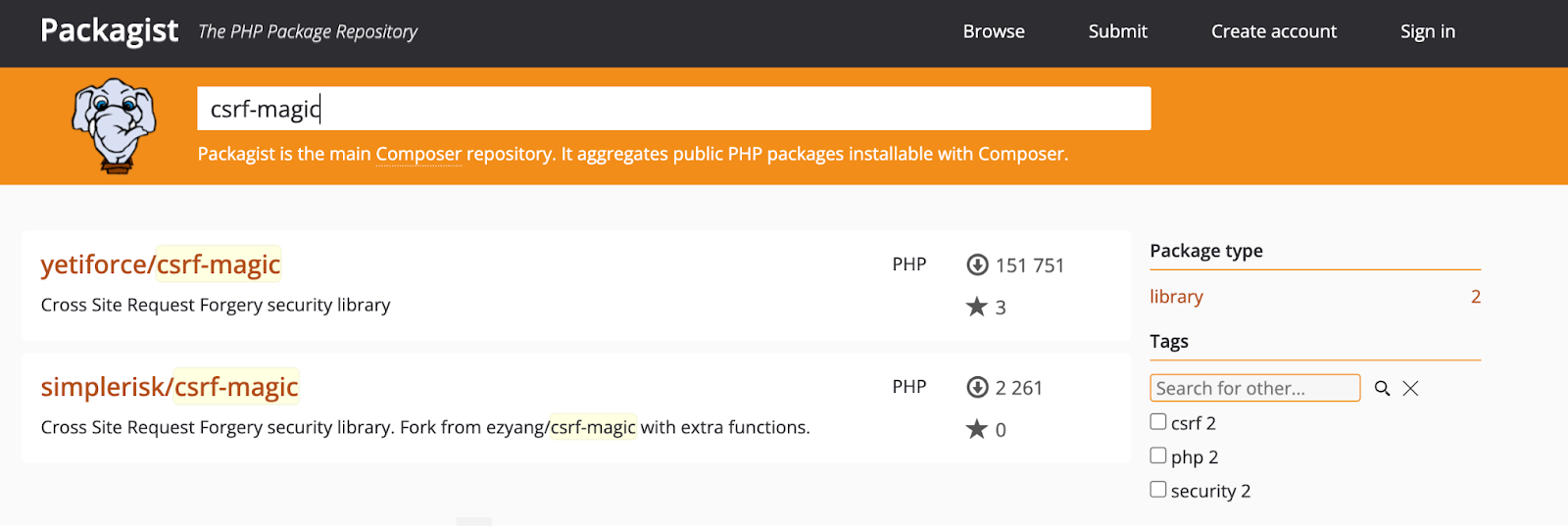The height and width of the screenshot is (527, 1568).
Task: Focus the main package search field
Action: pos(673,109)
